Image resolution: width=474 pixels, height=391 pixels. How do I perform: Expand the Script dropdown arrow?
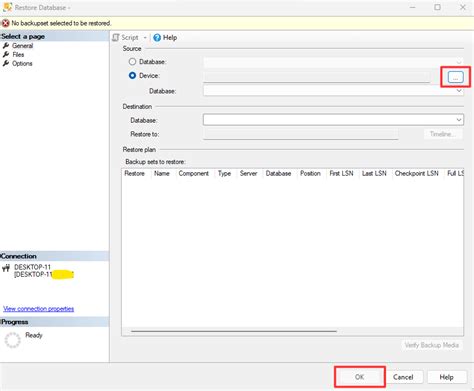coord(145,38)
